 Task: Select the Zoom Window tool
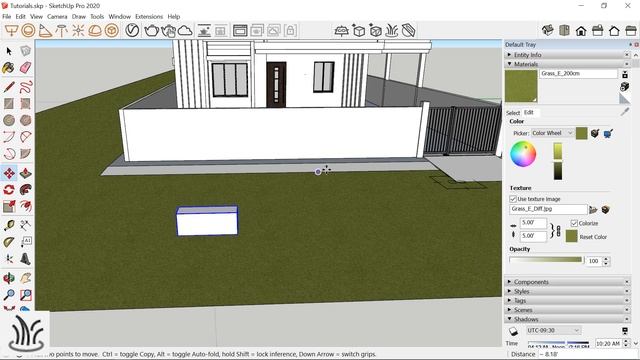pyautogui.click(x=26, y=295)
